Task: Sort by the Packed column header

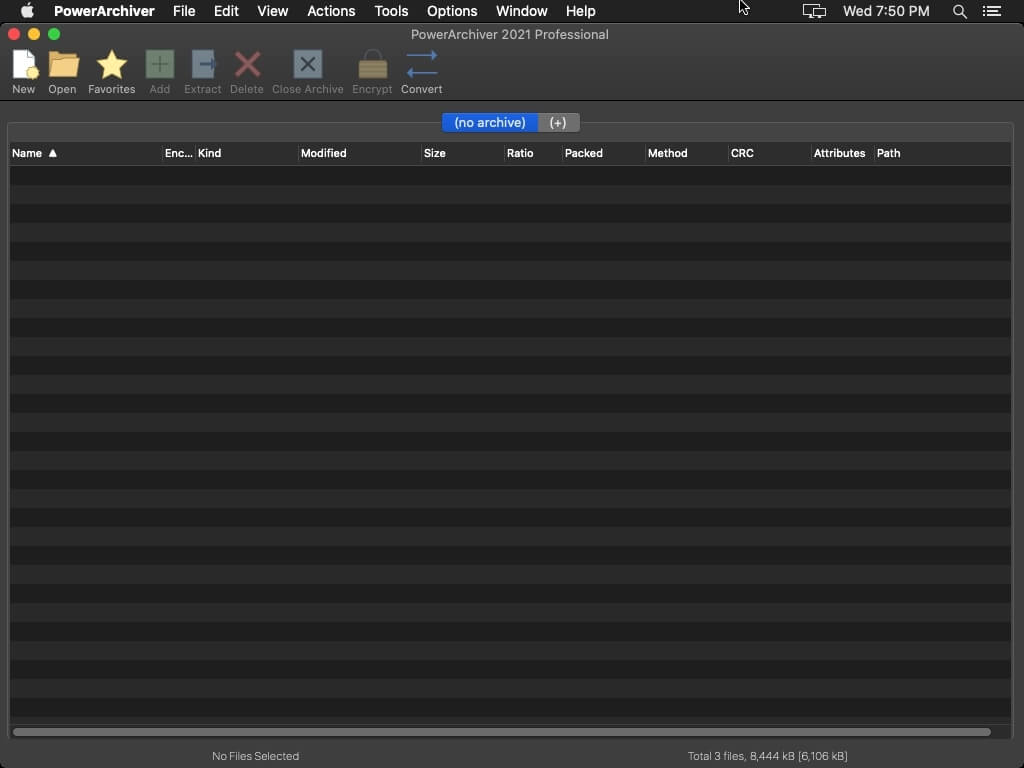Action: [x=603, y=153]
